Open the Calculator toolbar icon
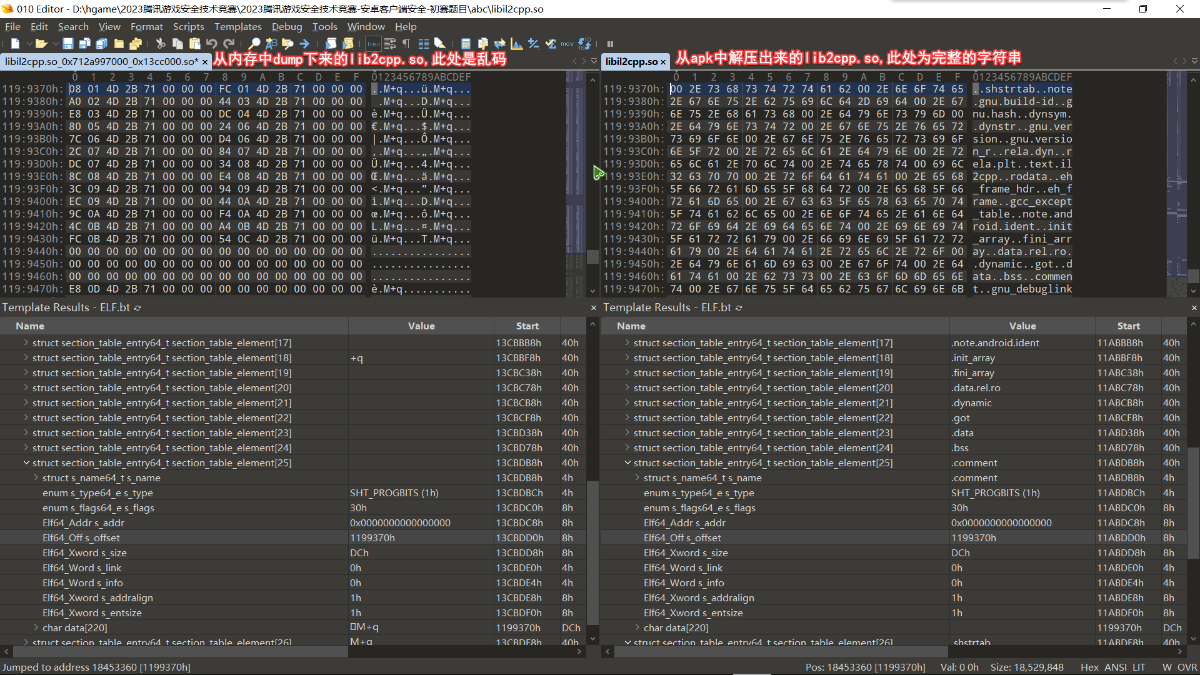Screen dimensions: 1200x675 pos(465,44)
